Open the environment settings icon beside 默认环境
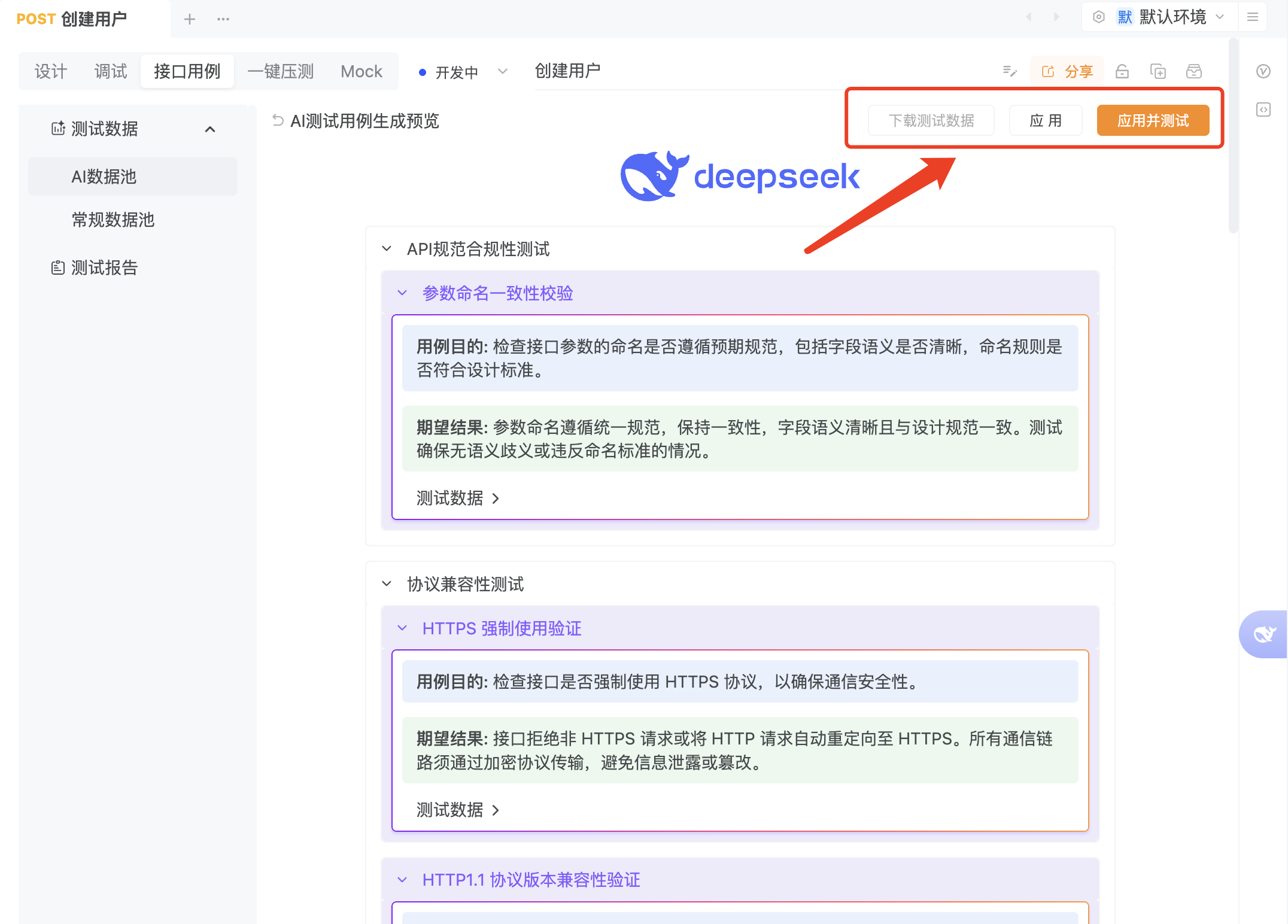 [1099, 17]
